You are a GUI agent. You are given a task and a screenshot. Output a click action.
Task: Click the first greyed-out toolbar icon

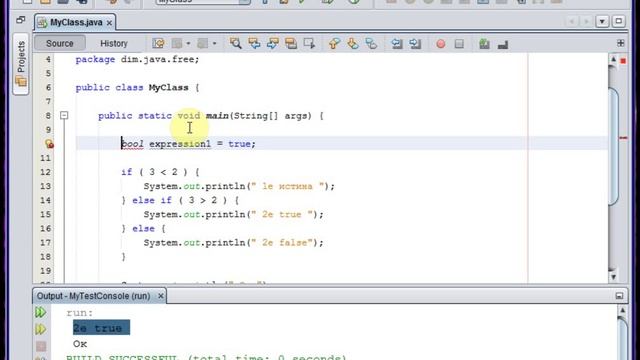[177, 43]
